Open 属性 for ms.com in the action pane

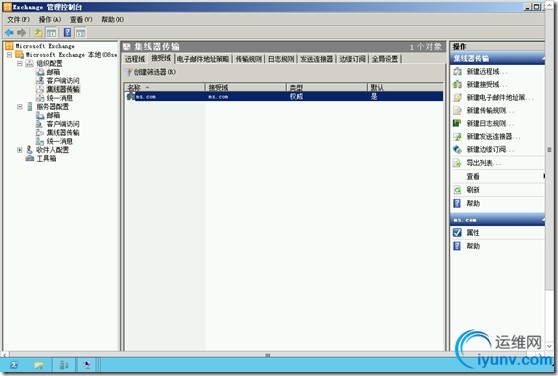tap(473, 233)
